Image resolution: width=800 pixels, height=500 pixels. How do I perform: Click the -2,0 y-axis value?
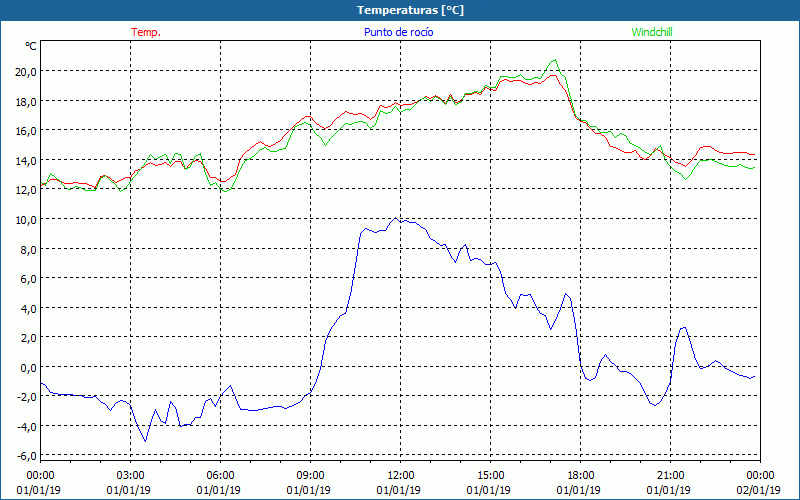coord(26,396)
